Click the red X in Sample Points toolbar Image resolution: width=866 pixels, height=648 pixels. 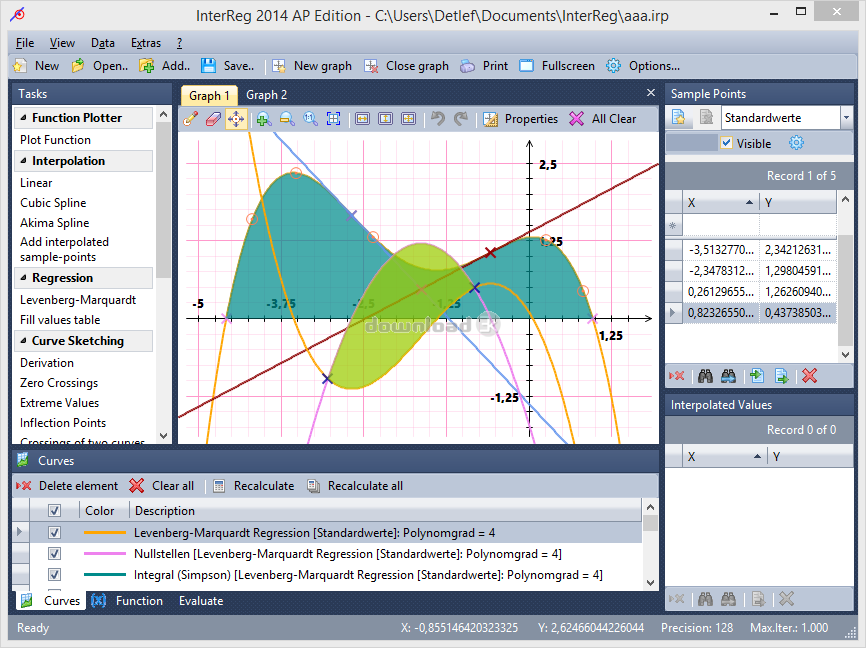pos(810,376)
